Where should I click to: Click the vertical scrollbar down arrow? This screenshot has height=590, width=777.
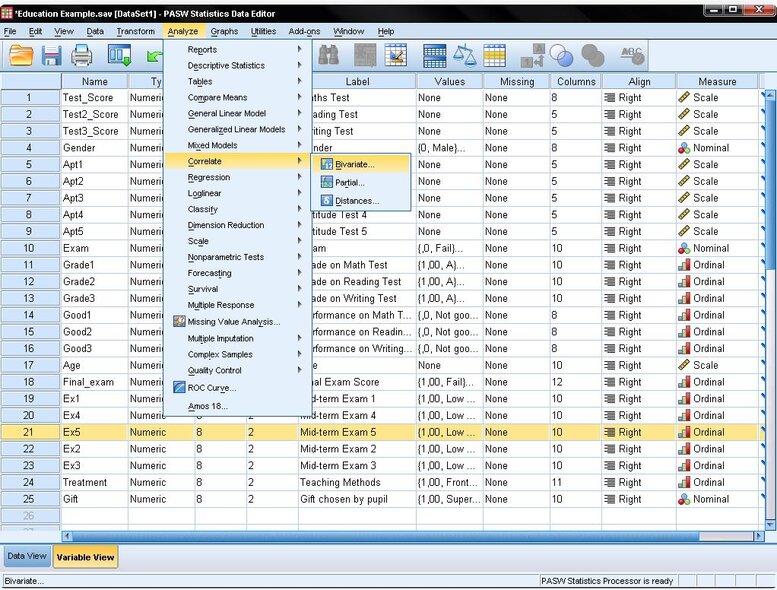point(770,524)
